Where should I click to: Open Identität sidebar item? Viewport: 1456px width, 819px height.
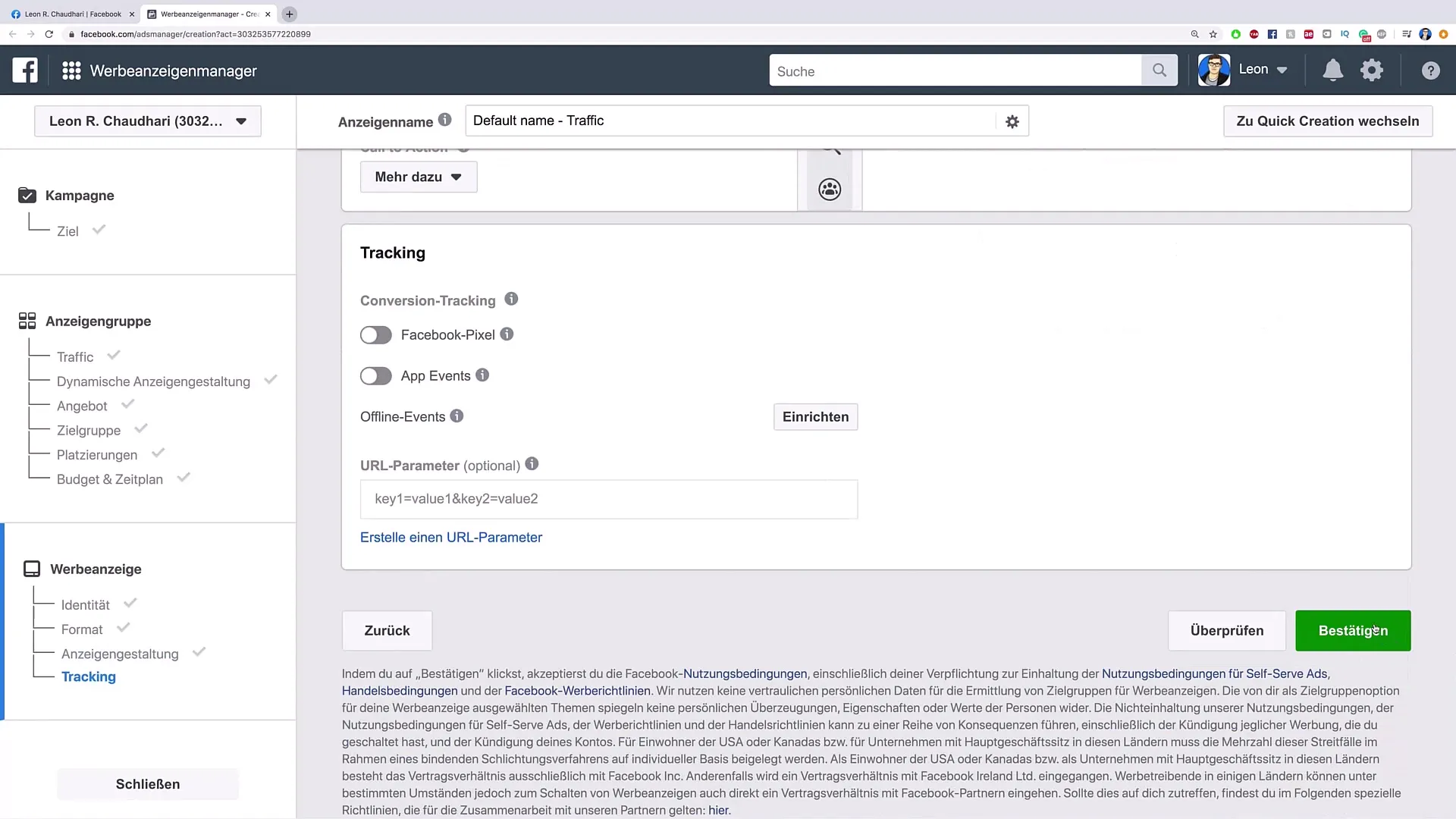pyautogui.click(x=86, y=605)
